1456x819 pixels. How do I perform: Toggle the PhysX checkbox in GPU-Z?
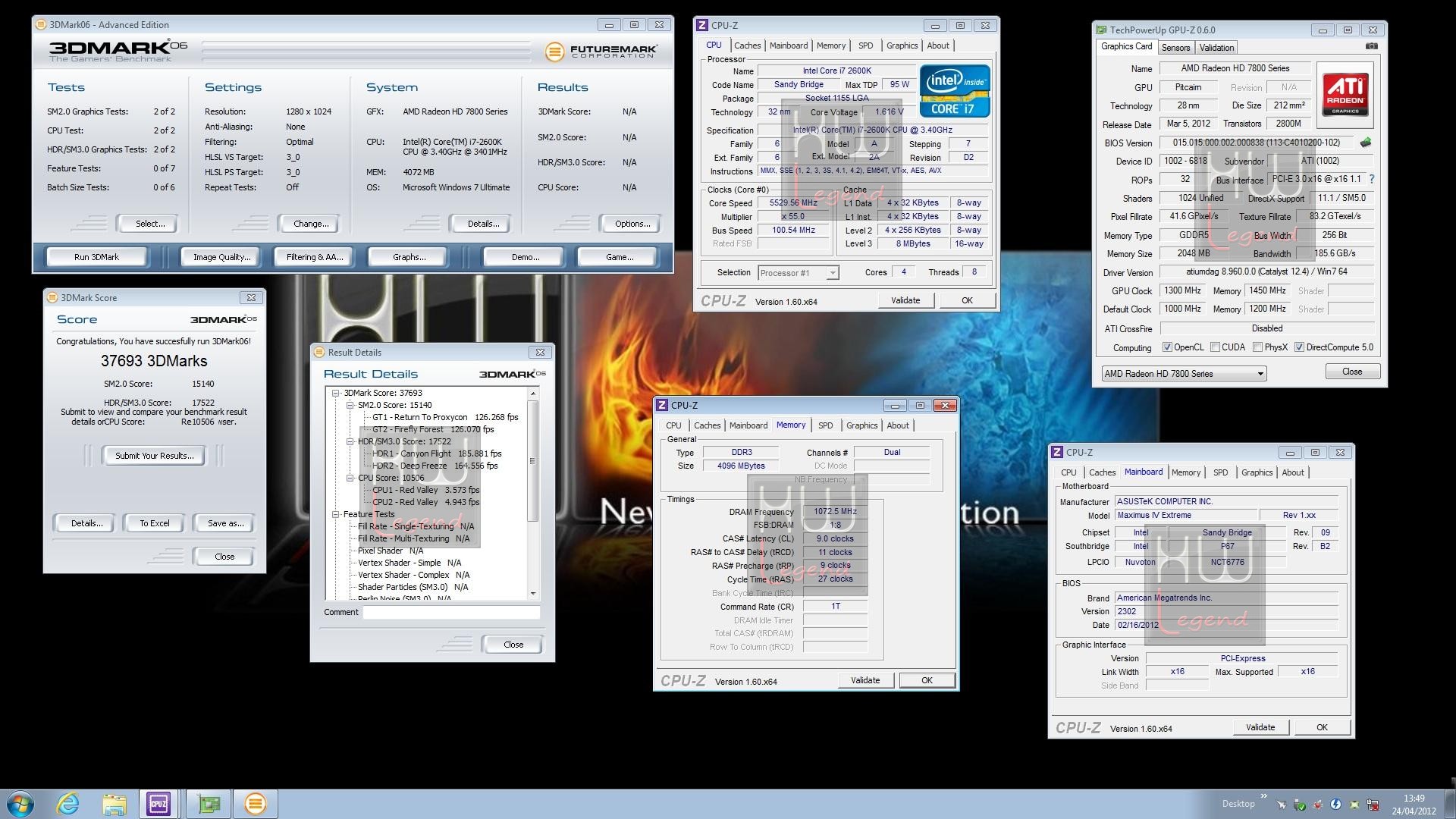[x=1257, y=347]
